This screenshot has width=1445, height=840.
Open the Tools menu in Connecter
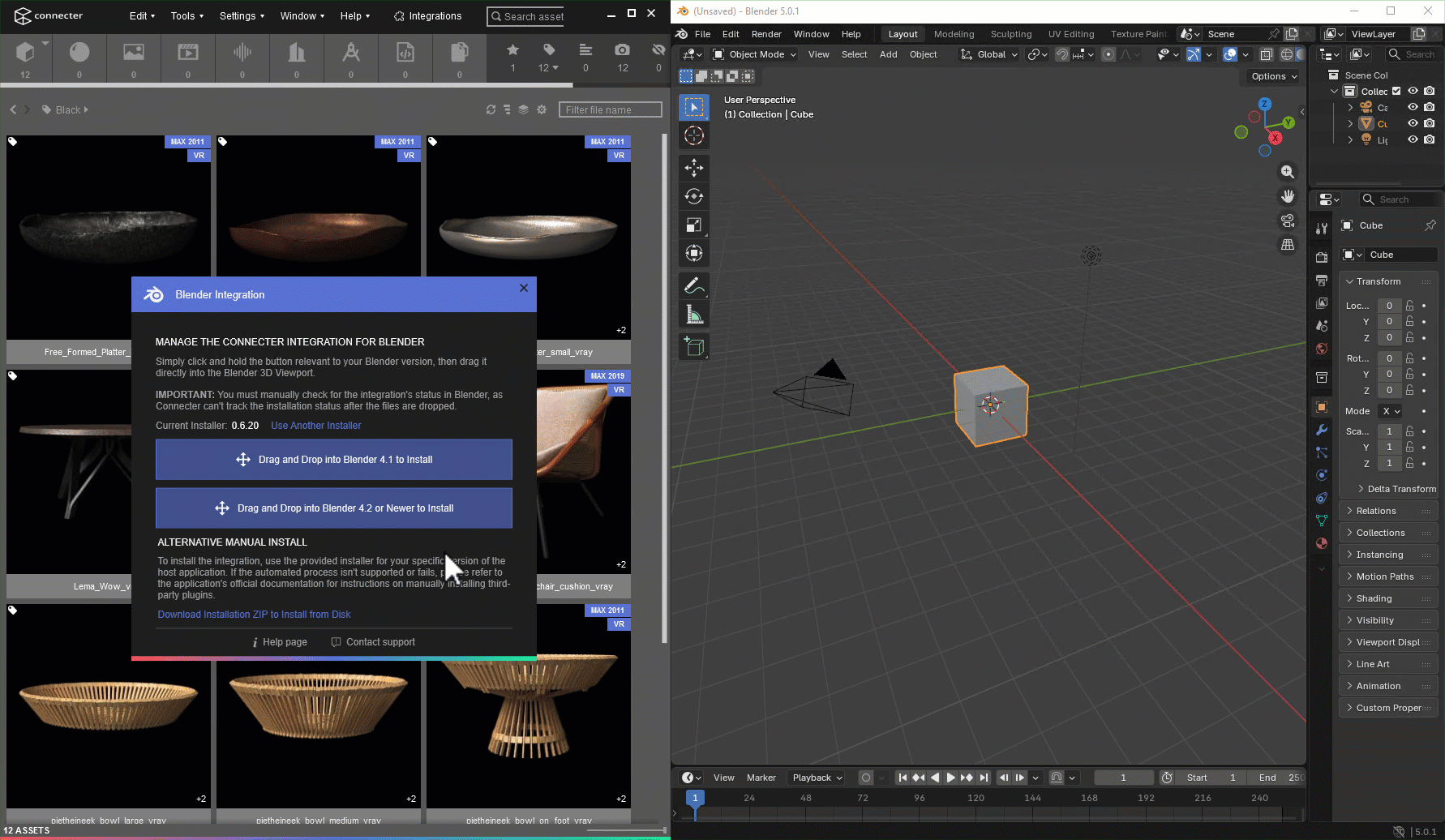point(187,15)
